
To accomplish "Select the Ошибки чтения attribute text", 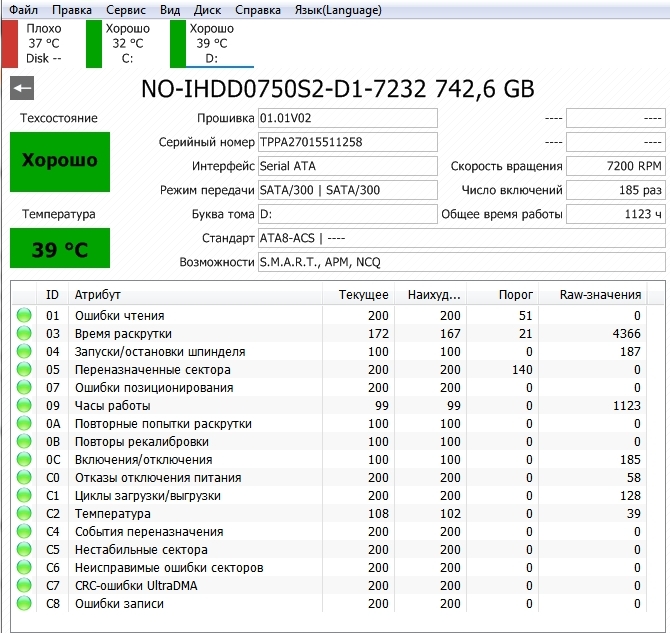I will [x=120, y=315].
